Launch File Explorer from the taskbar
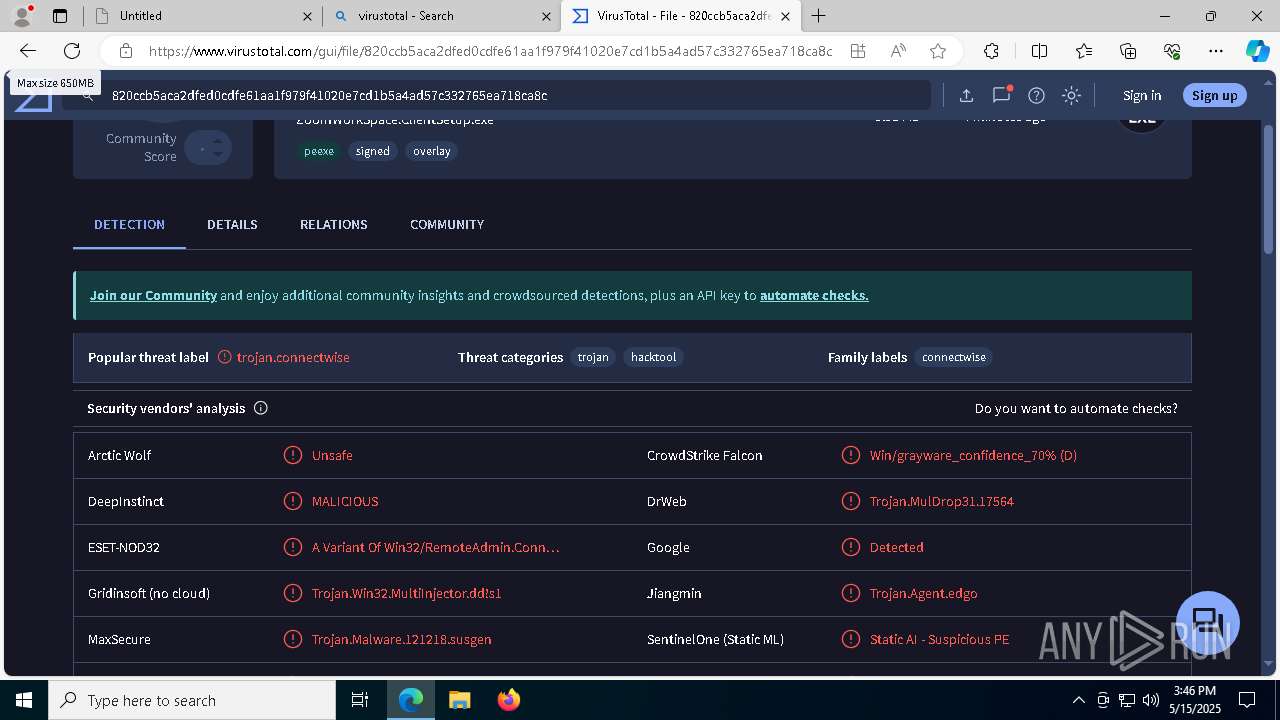 [x=459, y=700]
